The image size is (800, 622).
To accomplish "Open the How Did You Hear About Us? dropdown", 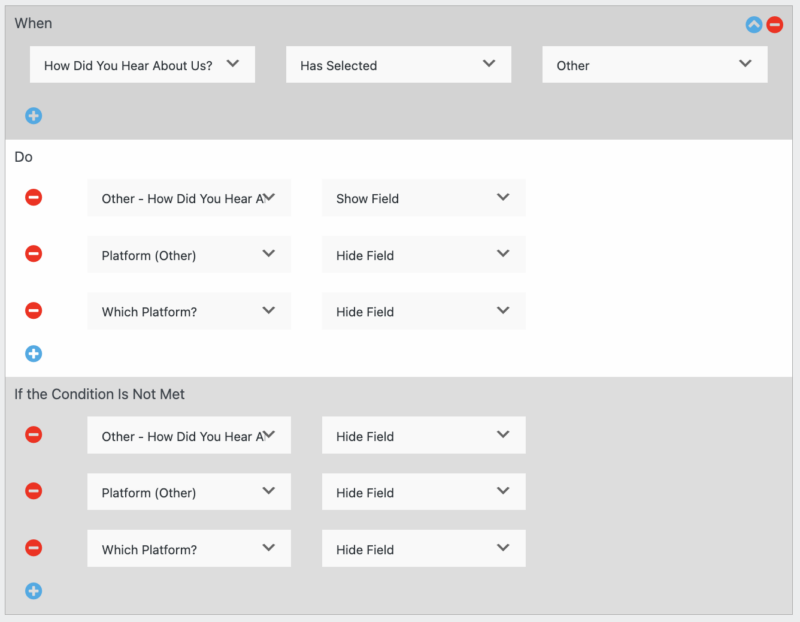I will click(142, 63).
